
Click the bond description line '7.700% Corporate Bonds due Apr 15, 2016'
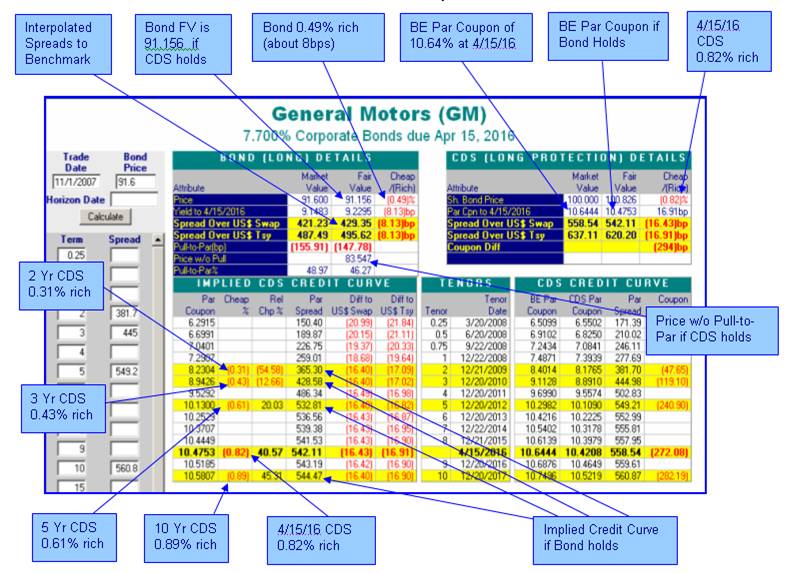(379, 136)
